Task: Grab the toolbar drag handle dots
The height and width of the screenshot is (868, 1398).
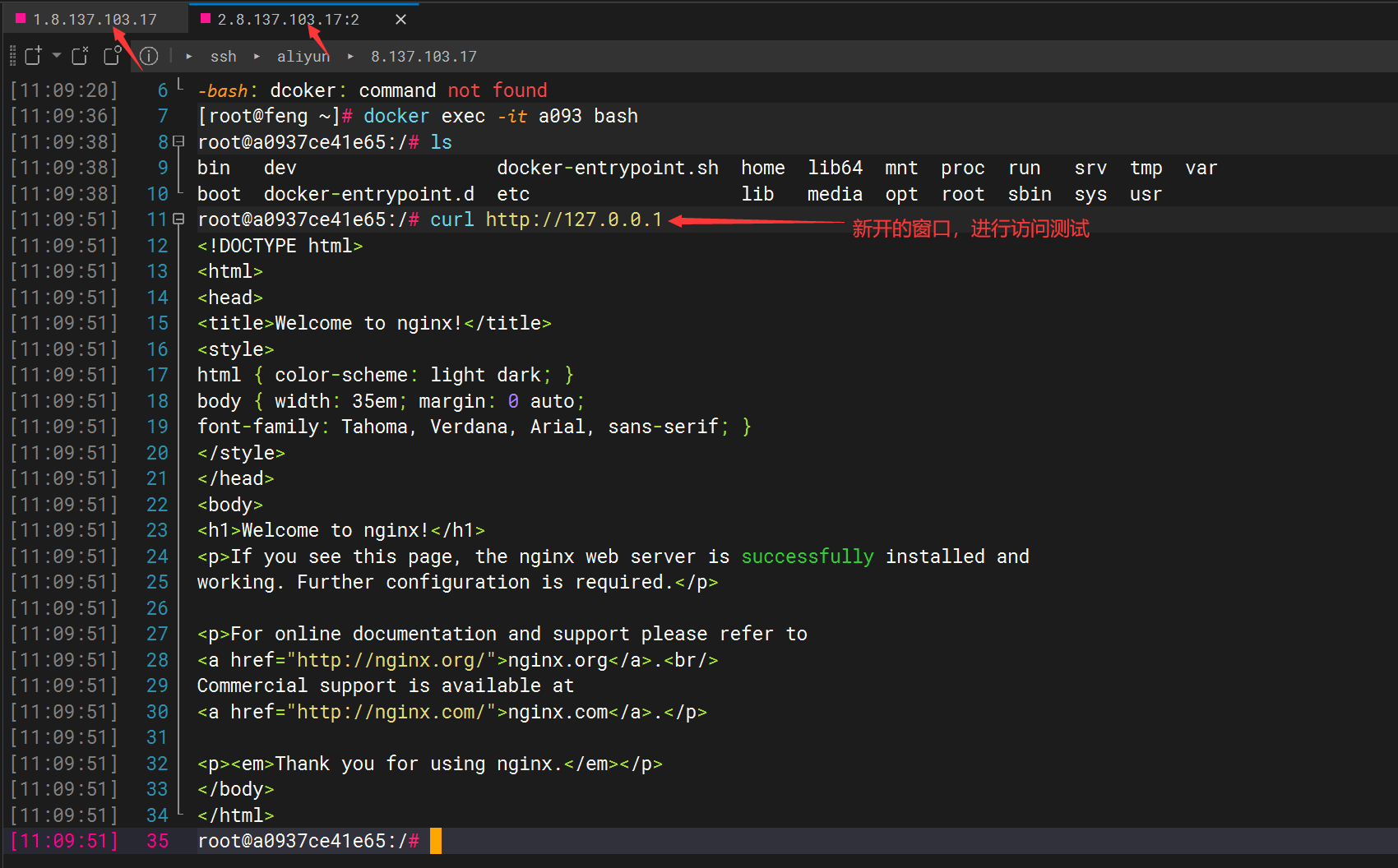Action: pyautogui.click(x=12, y=56)
